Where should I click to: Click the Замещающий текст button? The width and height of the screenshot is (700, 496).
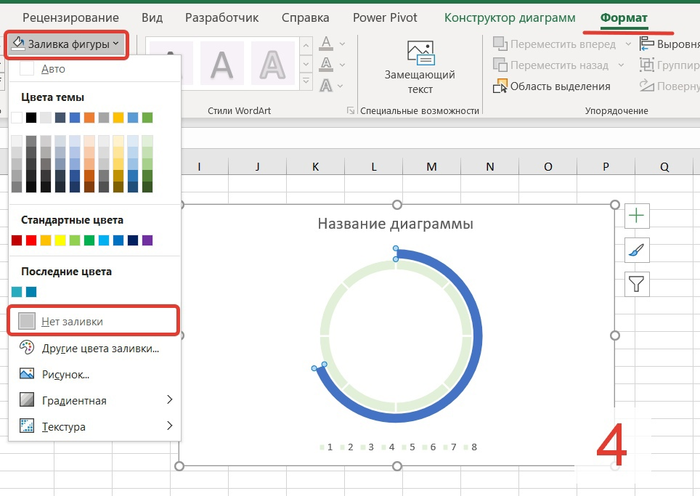420,67
